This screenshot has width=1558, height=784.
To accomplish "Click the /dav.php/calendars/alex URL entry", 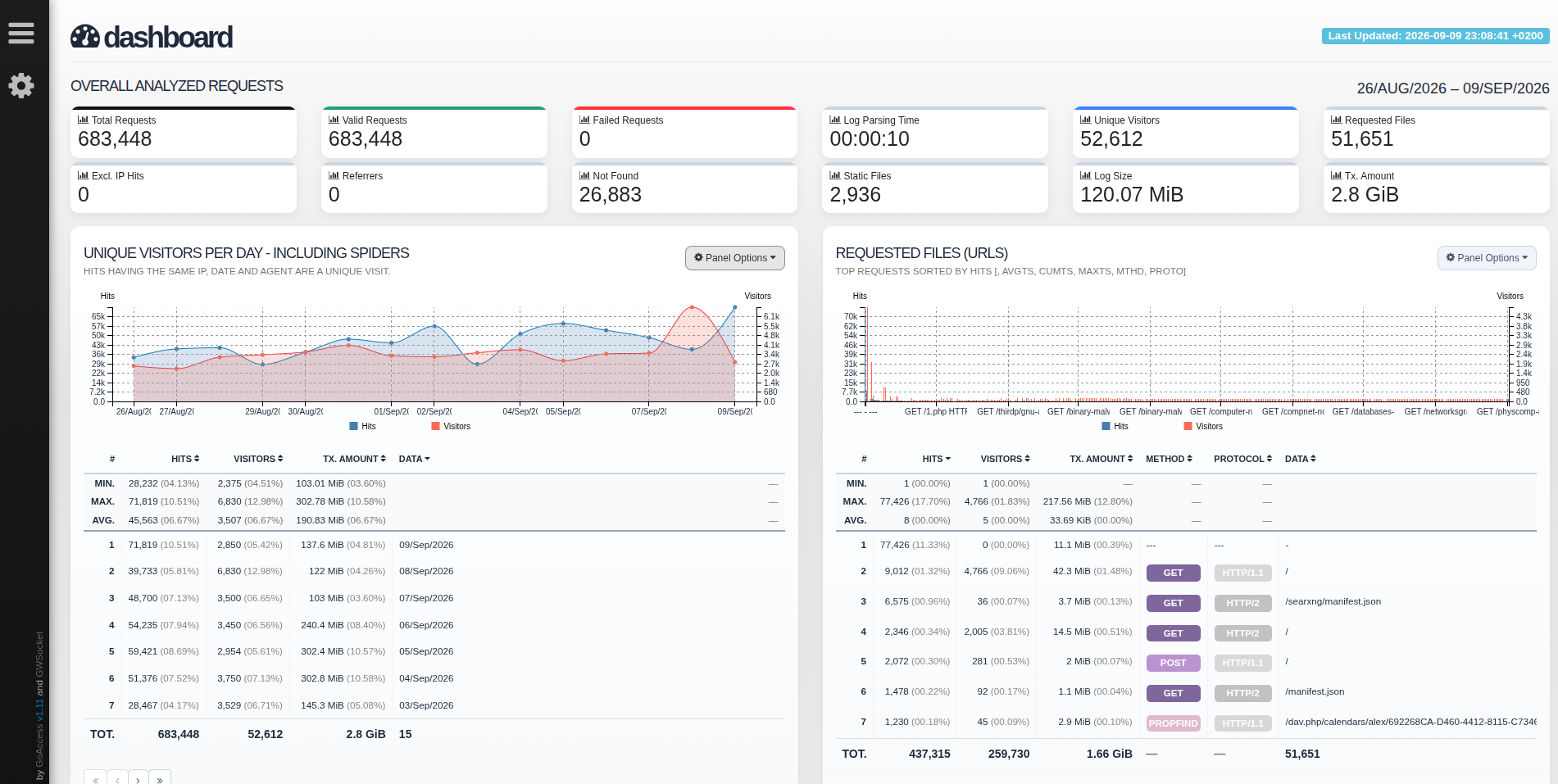I will [1410, 722].
